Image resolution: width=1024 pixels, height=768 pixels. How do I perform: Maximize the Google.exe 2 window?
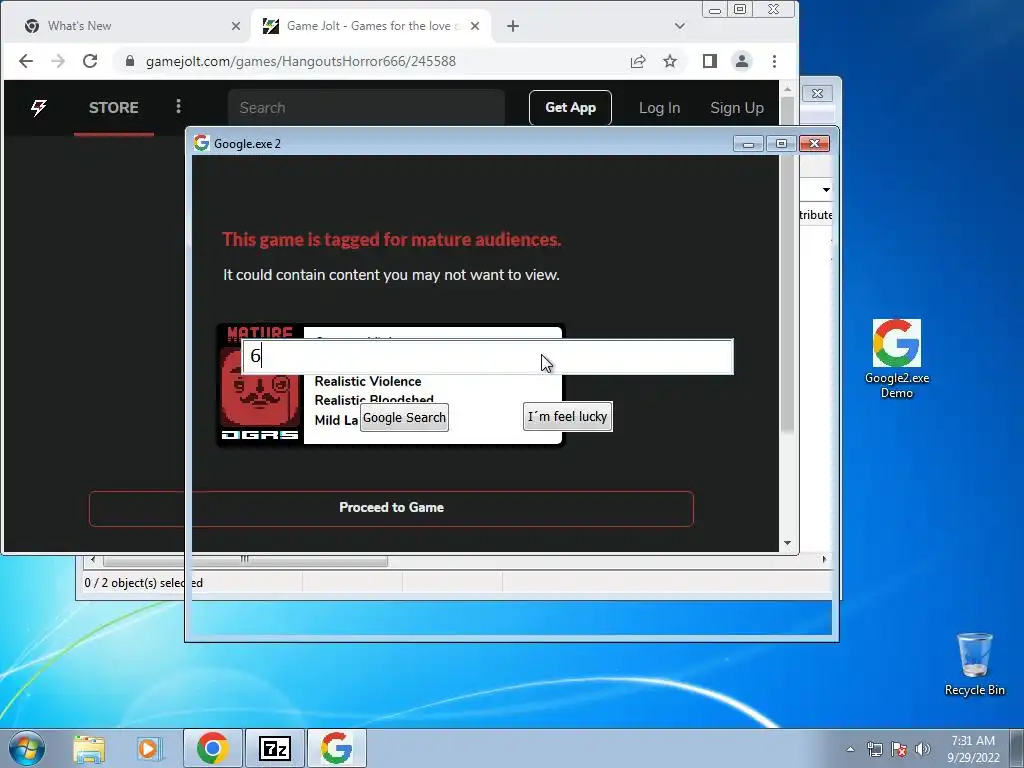[781, 144]
